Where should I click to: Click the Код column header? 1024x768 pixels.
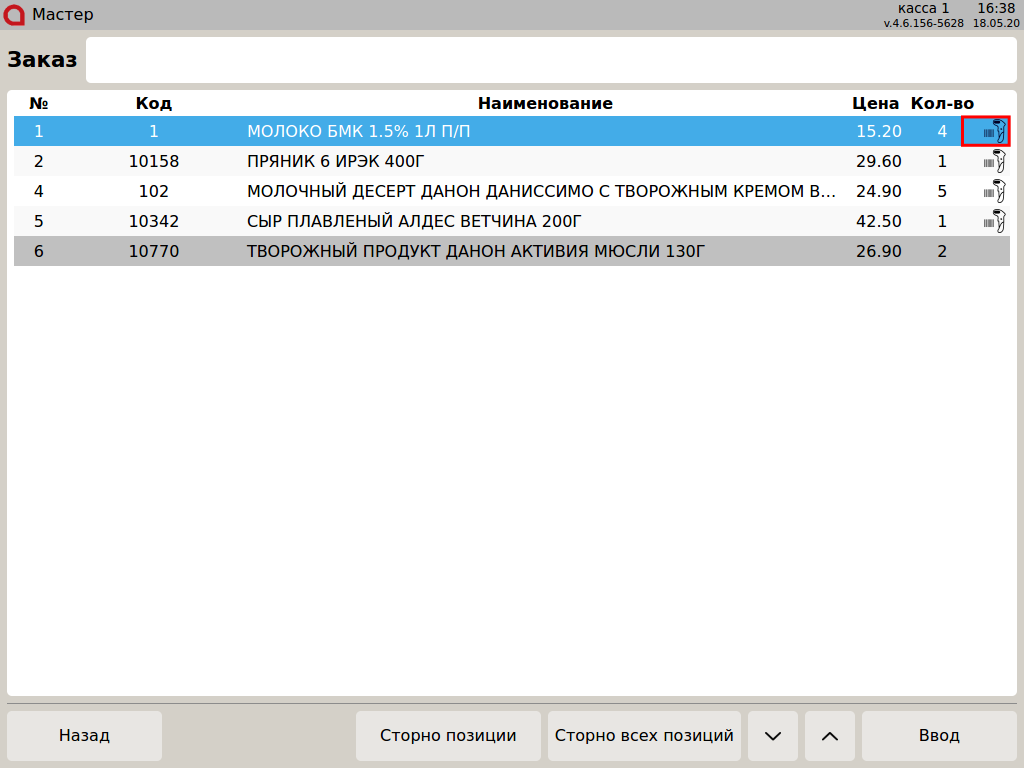tap(154, 104)
